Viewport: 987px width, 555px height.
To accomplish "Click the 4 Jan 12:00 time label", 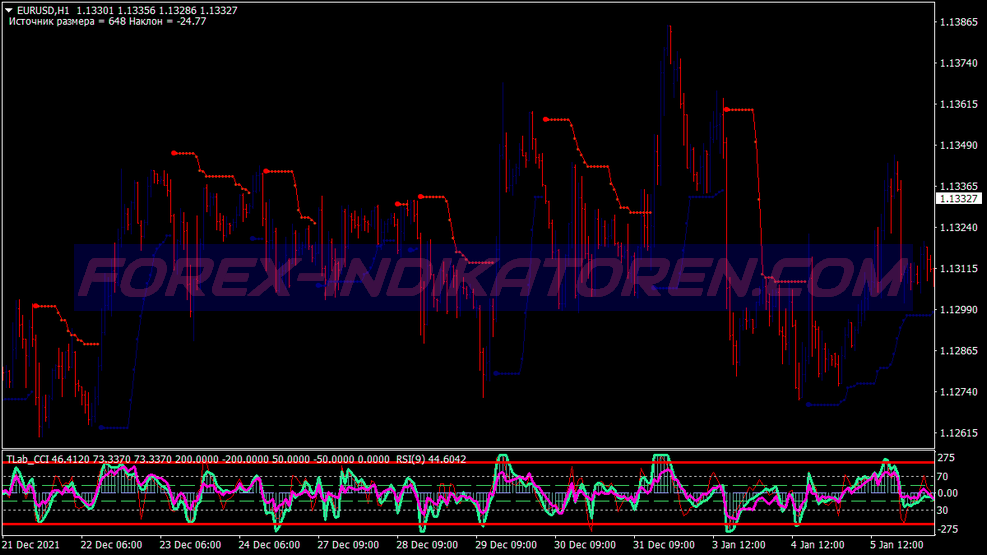I will (x=818, y=545).
